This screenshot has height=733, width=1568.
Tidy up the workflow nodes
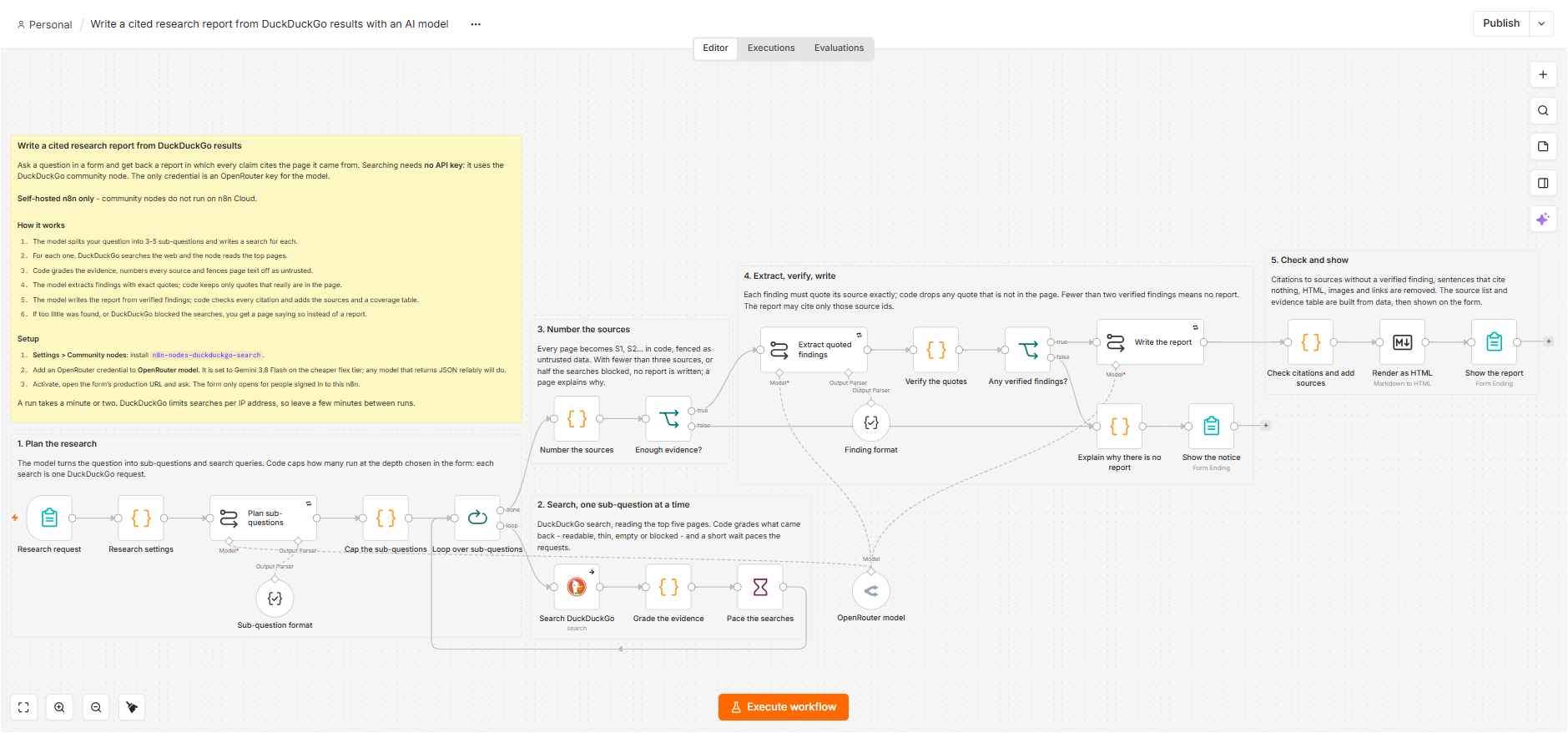pos(132,707)
